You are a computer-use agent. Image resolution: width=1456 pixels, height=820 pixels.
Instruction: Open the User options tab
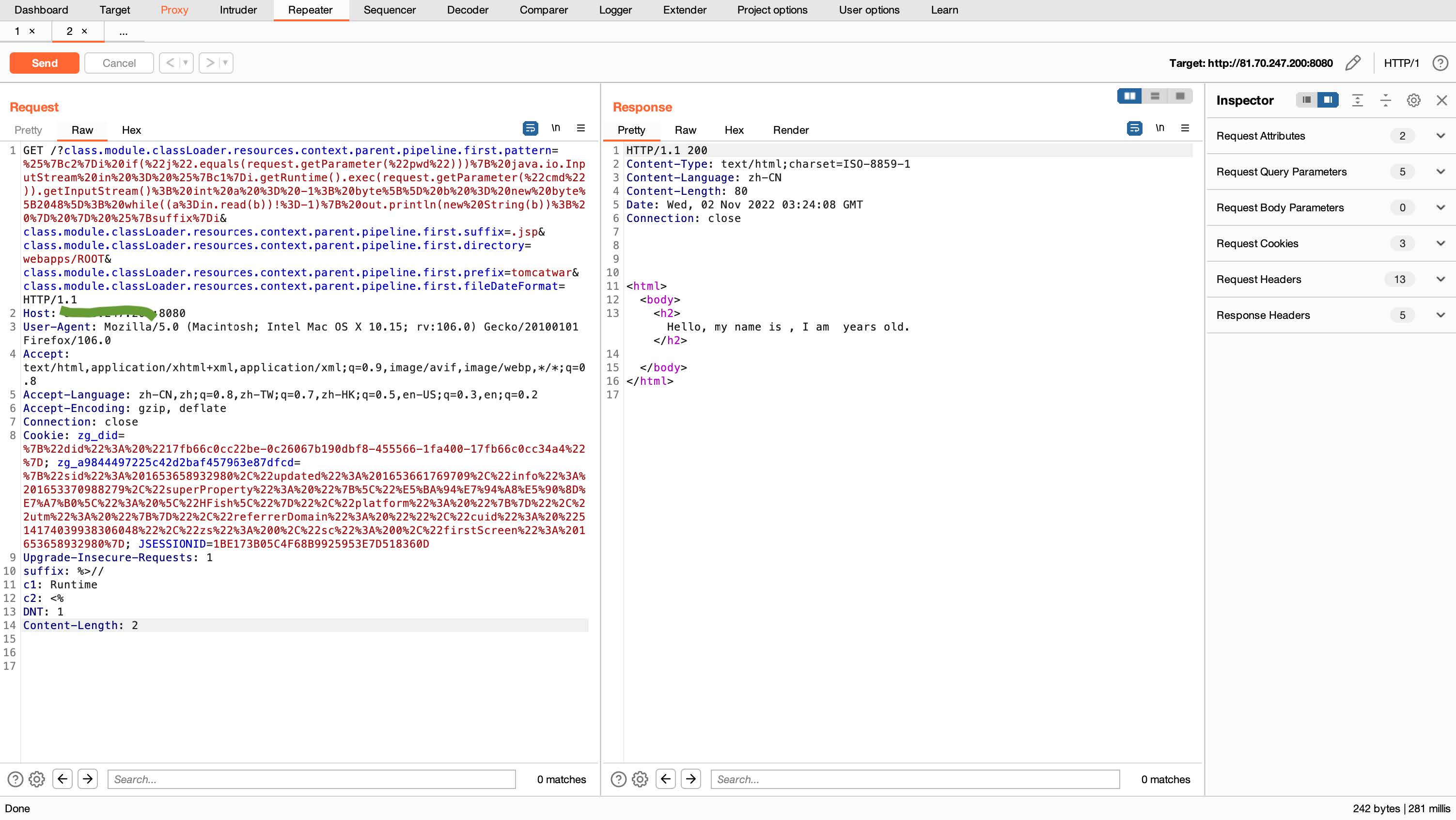[x=869, y=10]
